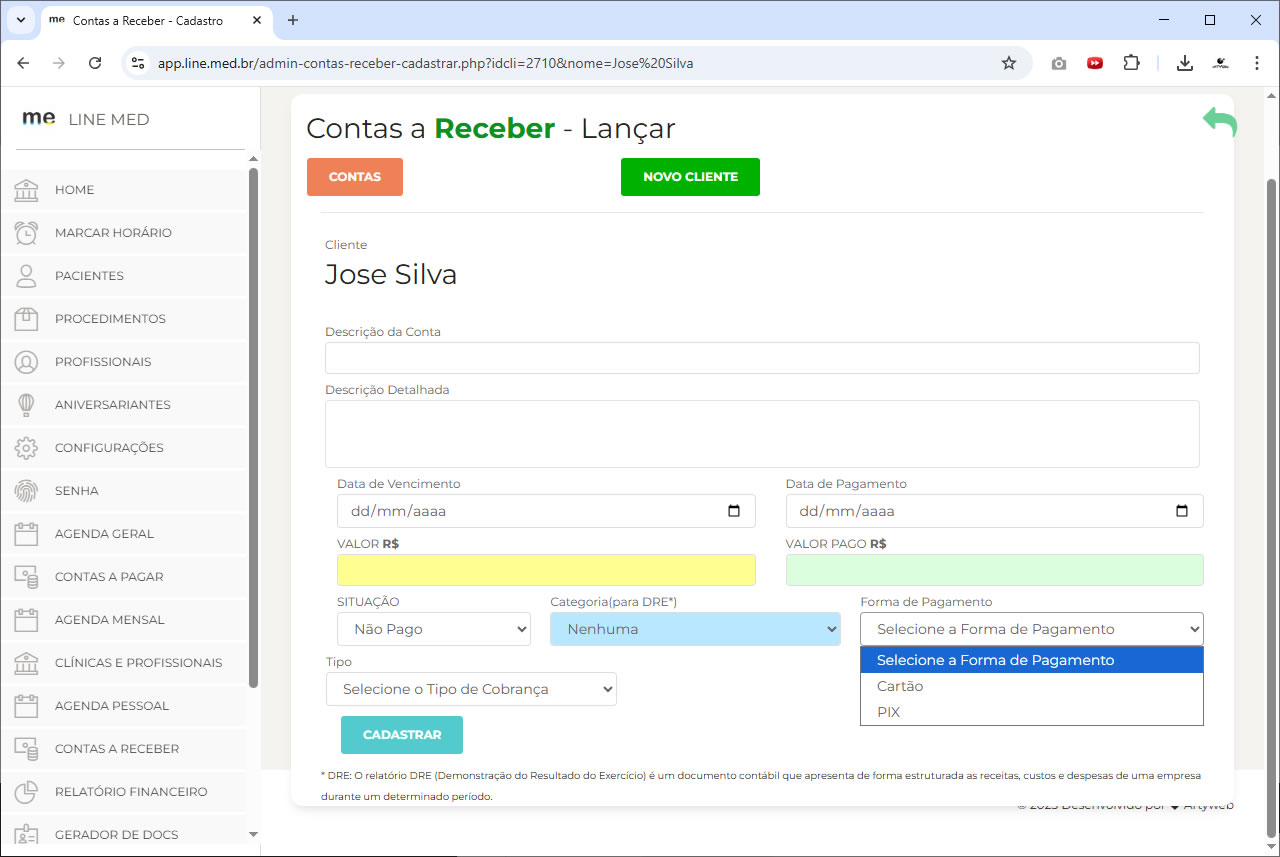The image size is (1280, 857).
Task: Click the Descrição Detalhada text area
Action: [762, 434]
